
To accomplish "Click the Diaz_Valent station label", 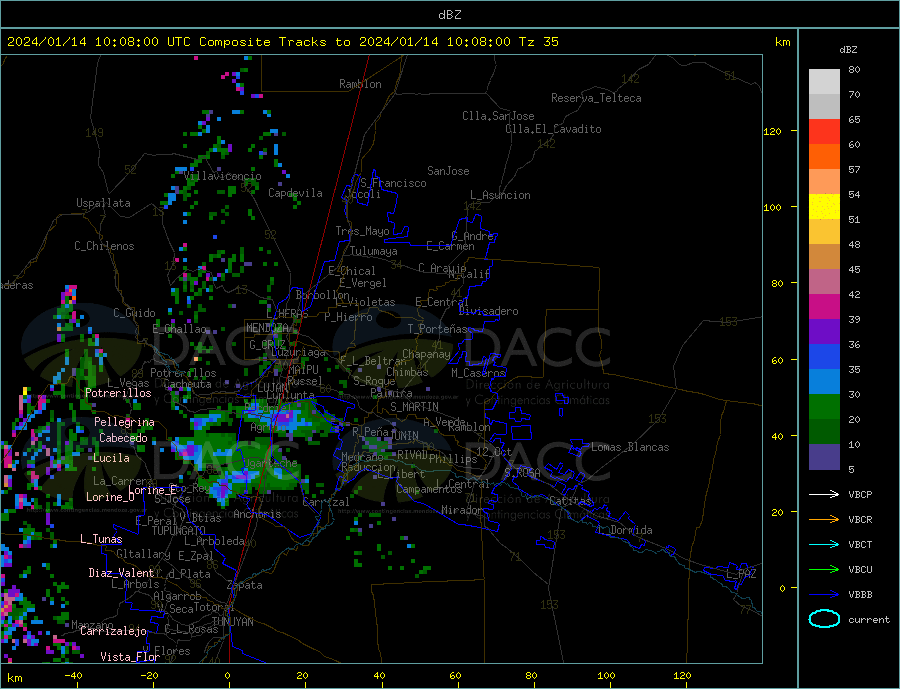I will click(x=121, y=573).
